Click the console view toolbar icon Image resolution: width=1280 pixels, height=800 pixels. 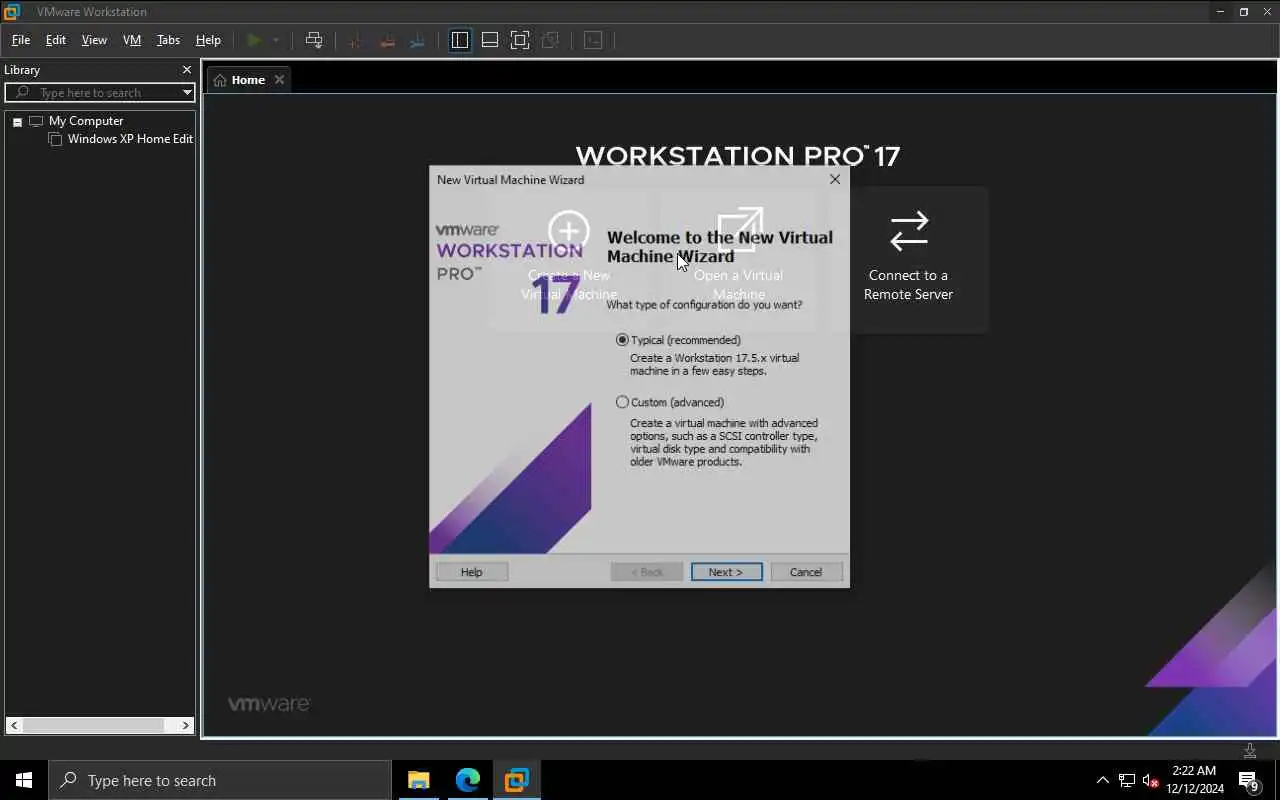click(x=593, y=40)
